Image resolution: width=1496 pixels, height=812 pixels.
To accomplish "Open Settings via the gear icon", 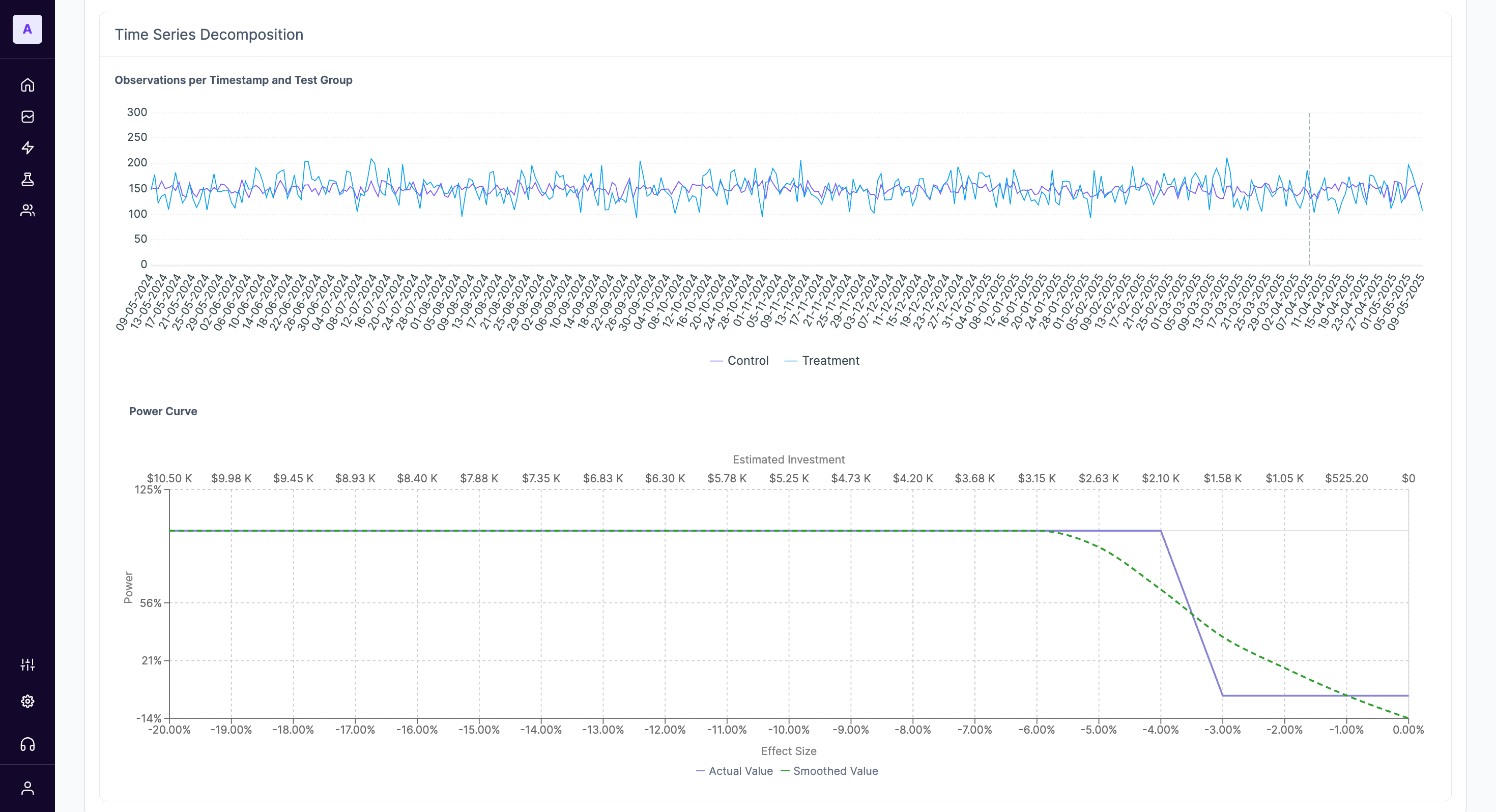I will point(27,701).
